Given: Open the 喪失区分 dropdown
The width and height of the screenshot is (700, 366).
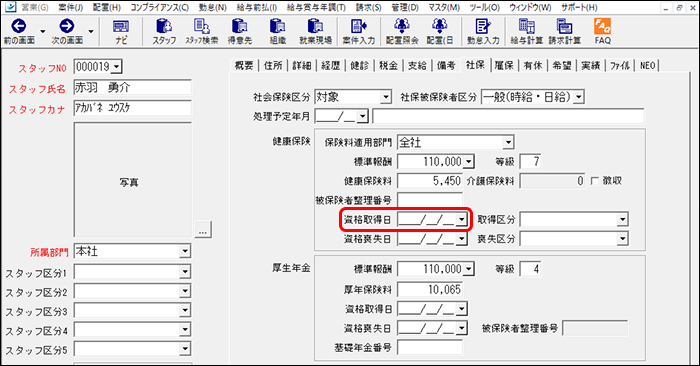Looking at the screenshot, I should (x=622, y=239).
